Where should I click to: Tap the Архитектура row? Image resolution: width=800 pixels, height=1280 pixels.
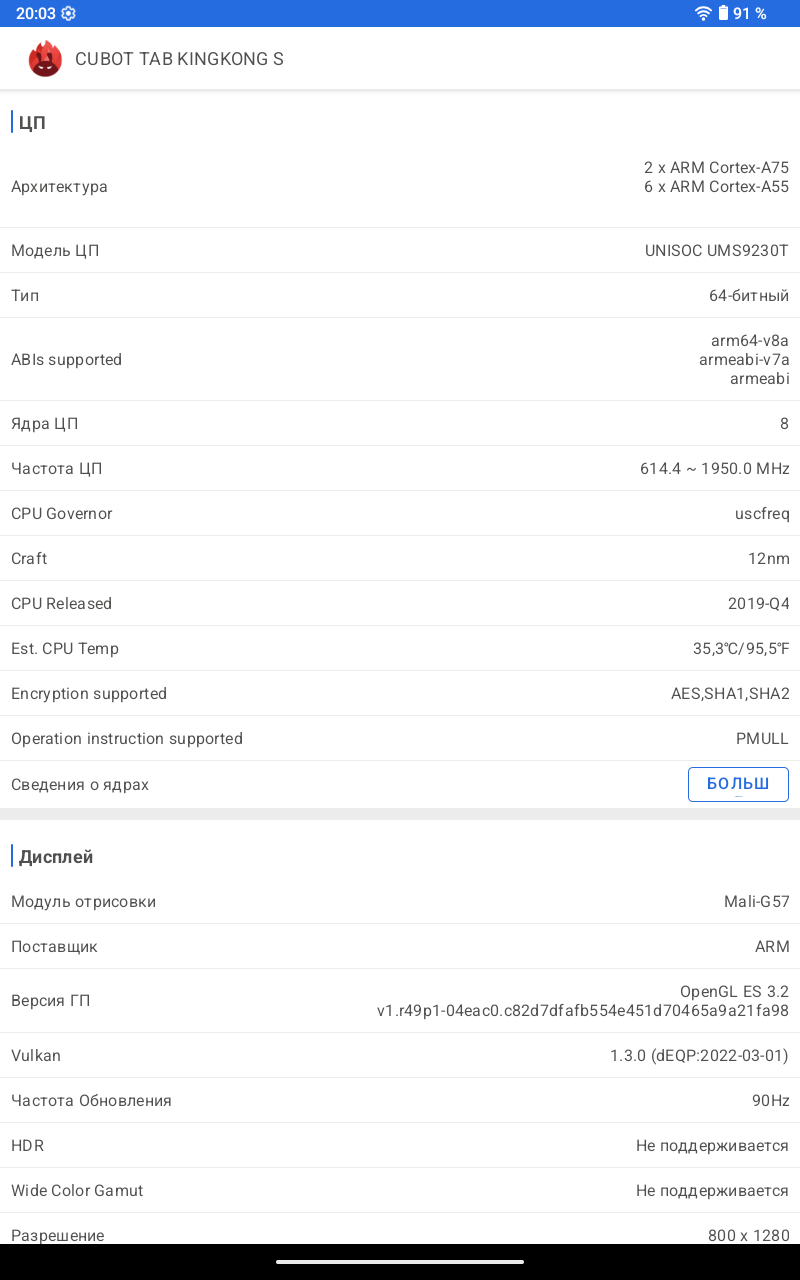coord(400,187)
